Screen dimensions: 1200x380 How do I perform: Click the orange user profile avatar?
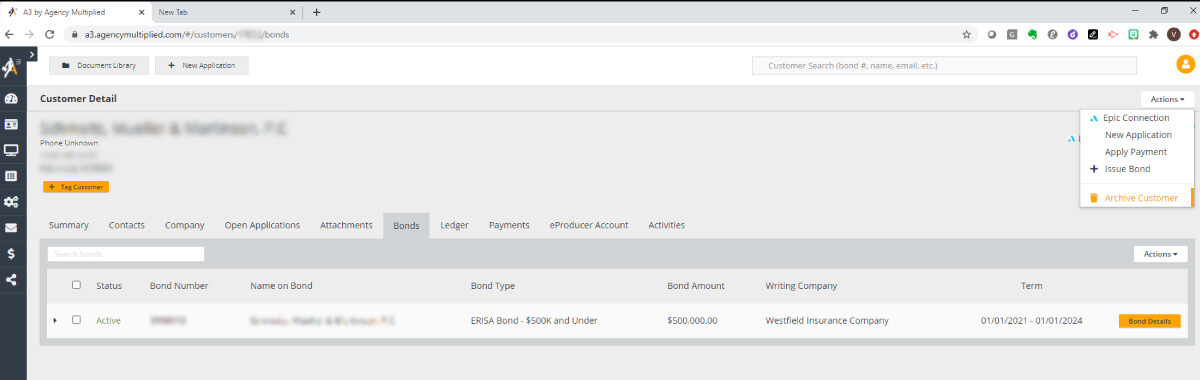1185,65
